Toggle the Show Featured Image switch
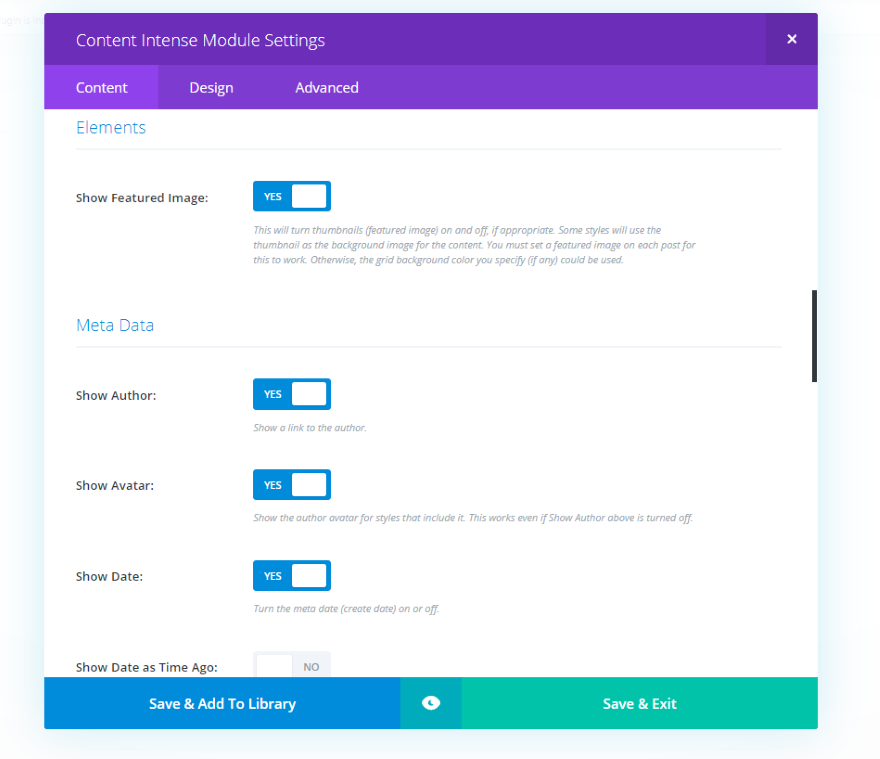 (x=292, y=196)
